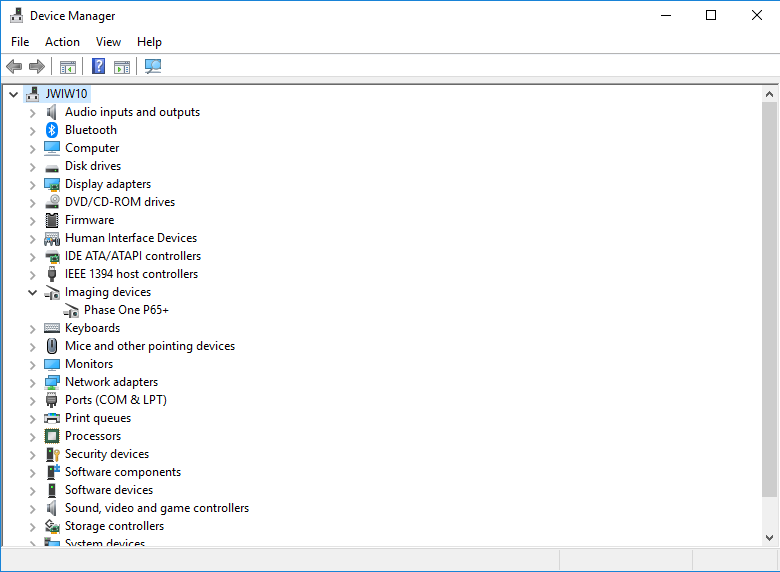
Task: Click Scan for hardware changes monitor icon
Action: pyautogui.click(x=153, y=66)
